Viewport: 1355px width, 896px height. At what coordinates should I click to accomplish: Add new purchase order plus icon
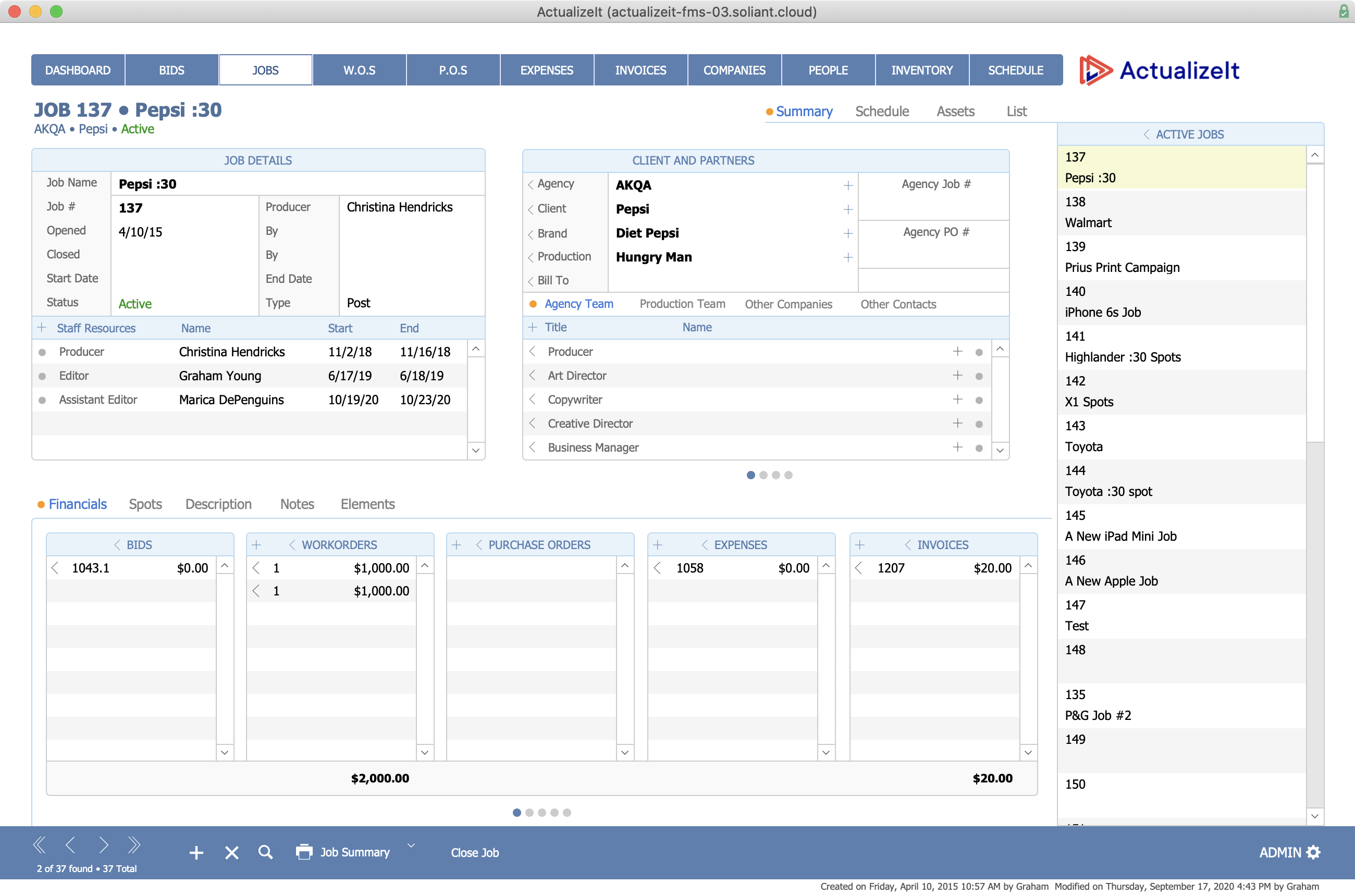pos(456,544)
